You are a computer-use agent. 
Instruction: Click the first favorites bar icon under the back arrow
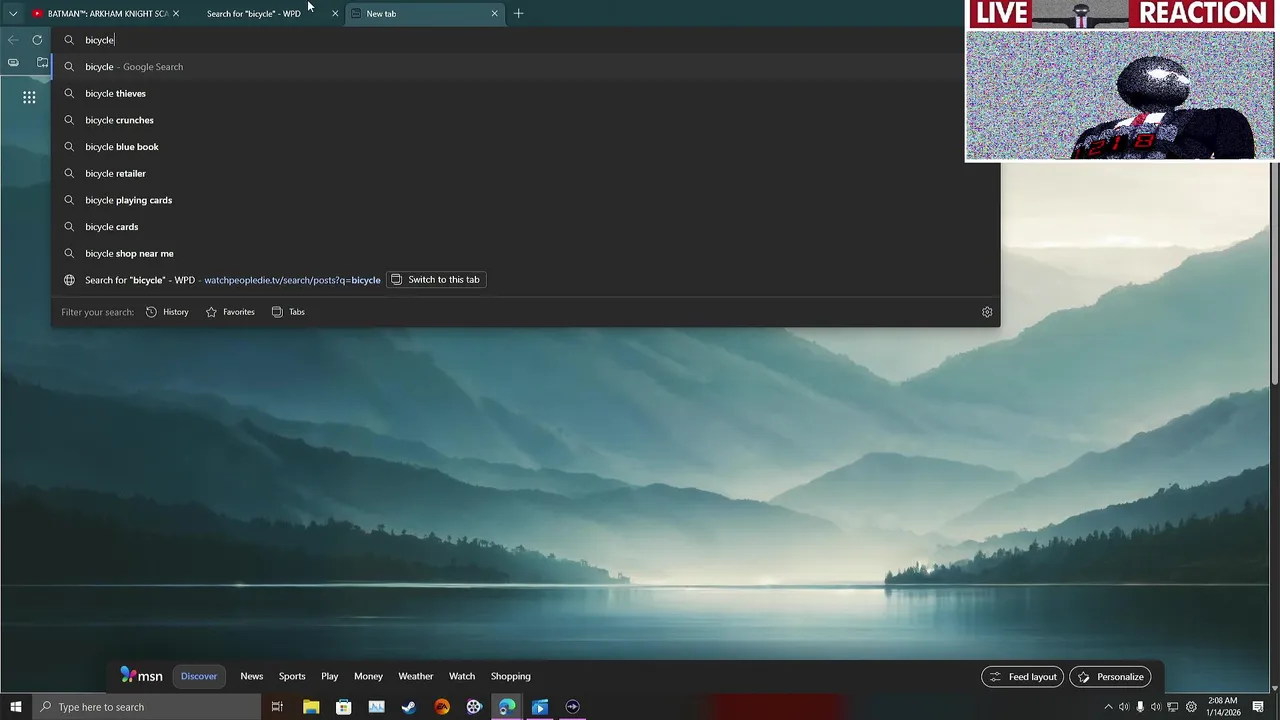coord(13,62)
